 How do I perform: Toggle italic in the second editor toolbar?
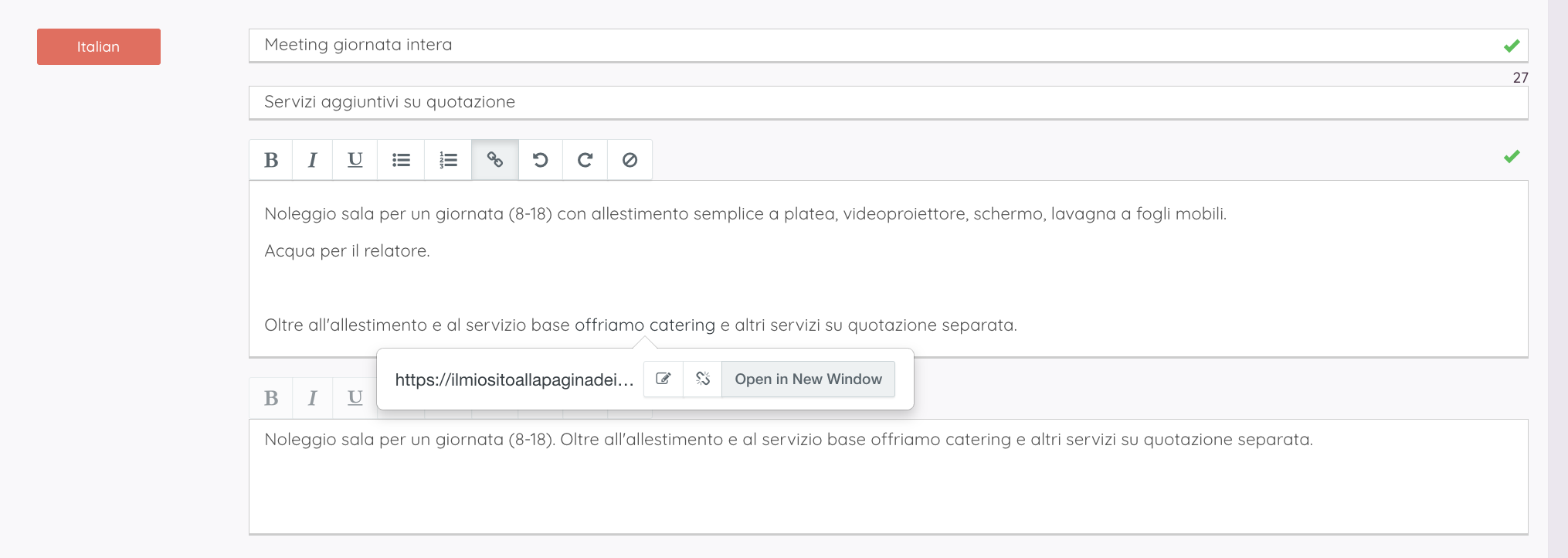click(x=312, y=398)
